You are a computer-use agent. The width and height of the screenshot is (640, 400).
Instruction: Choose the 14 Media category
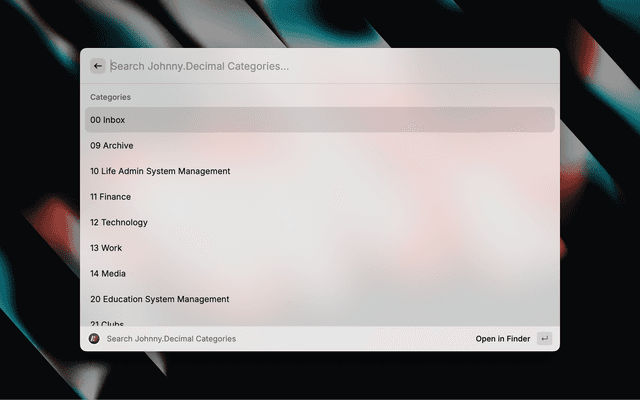click(x=320, y=274)
